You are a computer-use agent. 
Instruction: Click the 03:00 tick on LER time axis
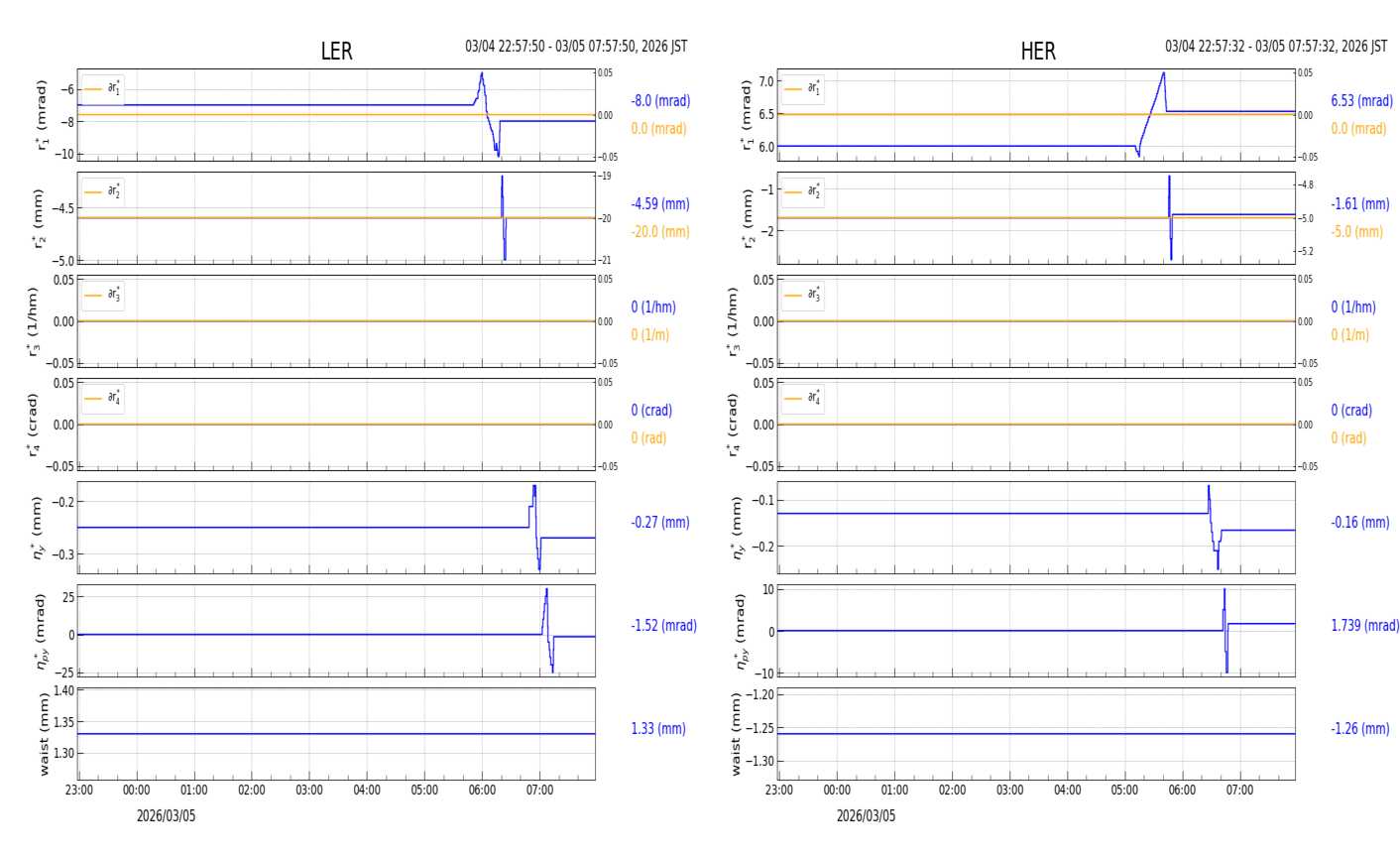point(309,791)
